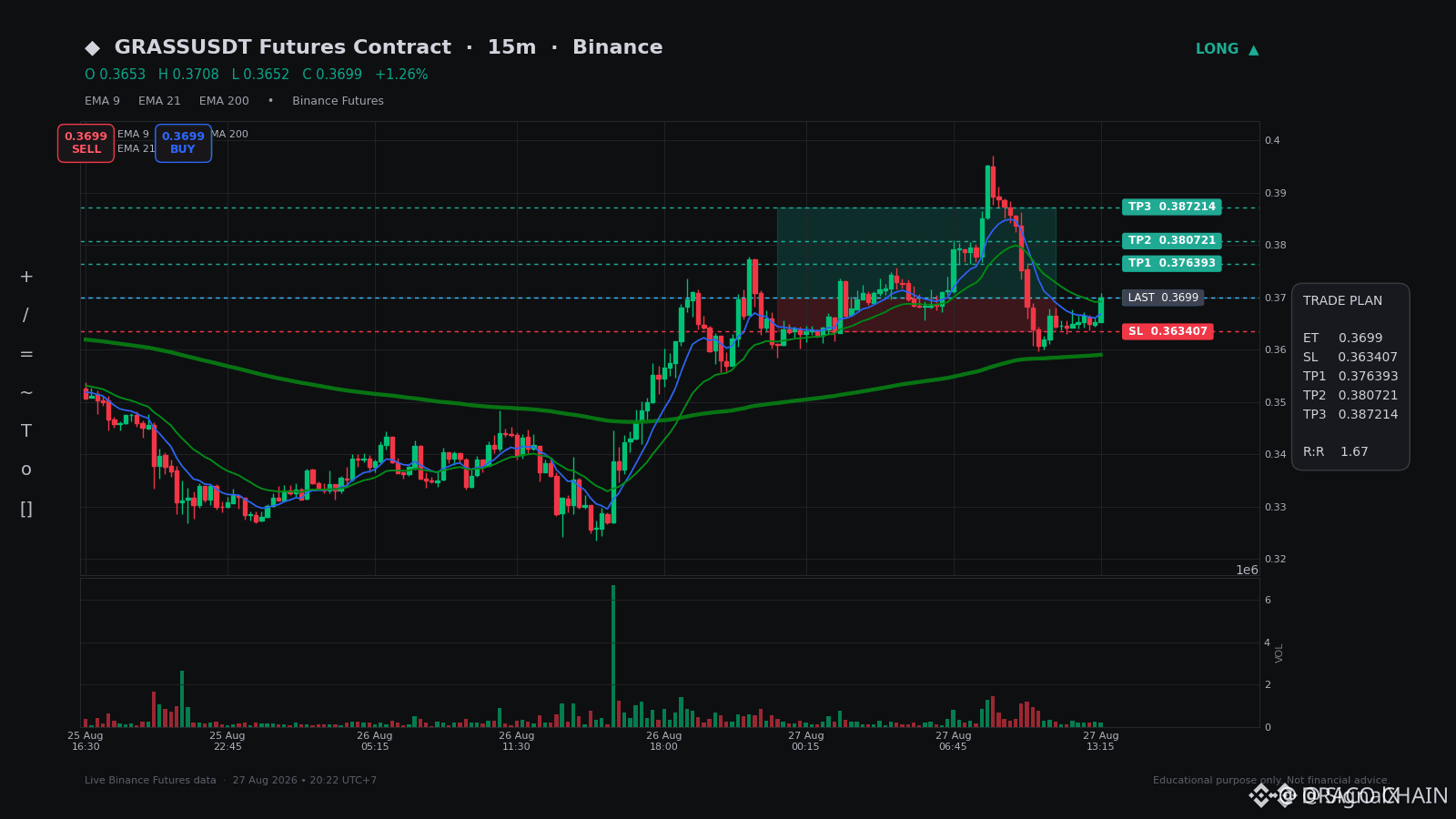
Task: Click the 1e6 volume scale label
Action: click(x=1247, y=571)
